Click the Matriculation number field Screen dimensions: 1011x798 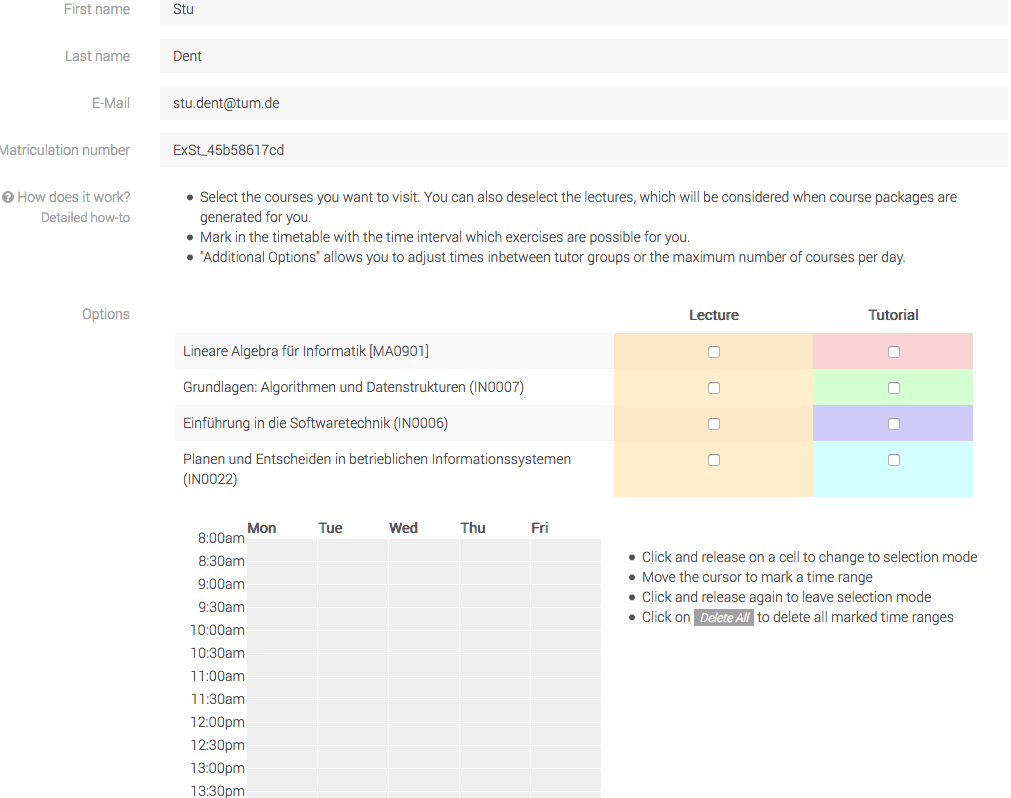click(584, 150)
